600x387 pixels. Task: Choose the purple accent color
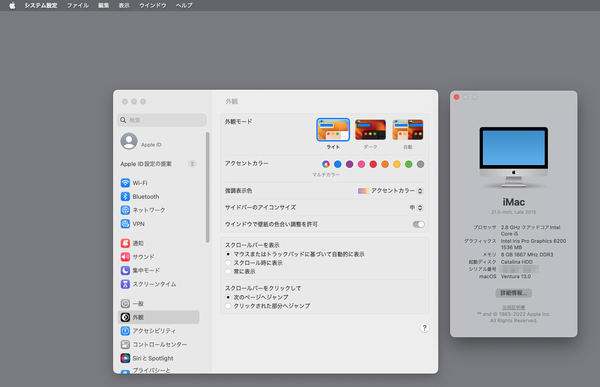[349, 164]
